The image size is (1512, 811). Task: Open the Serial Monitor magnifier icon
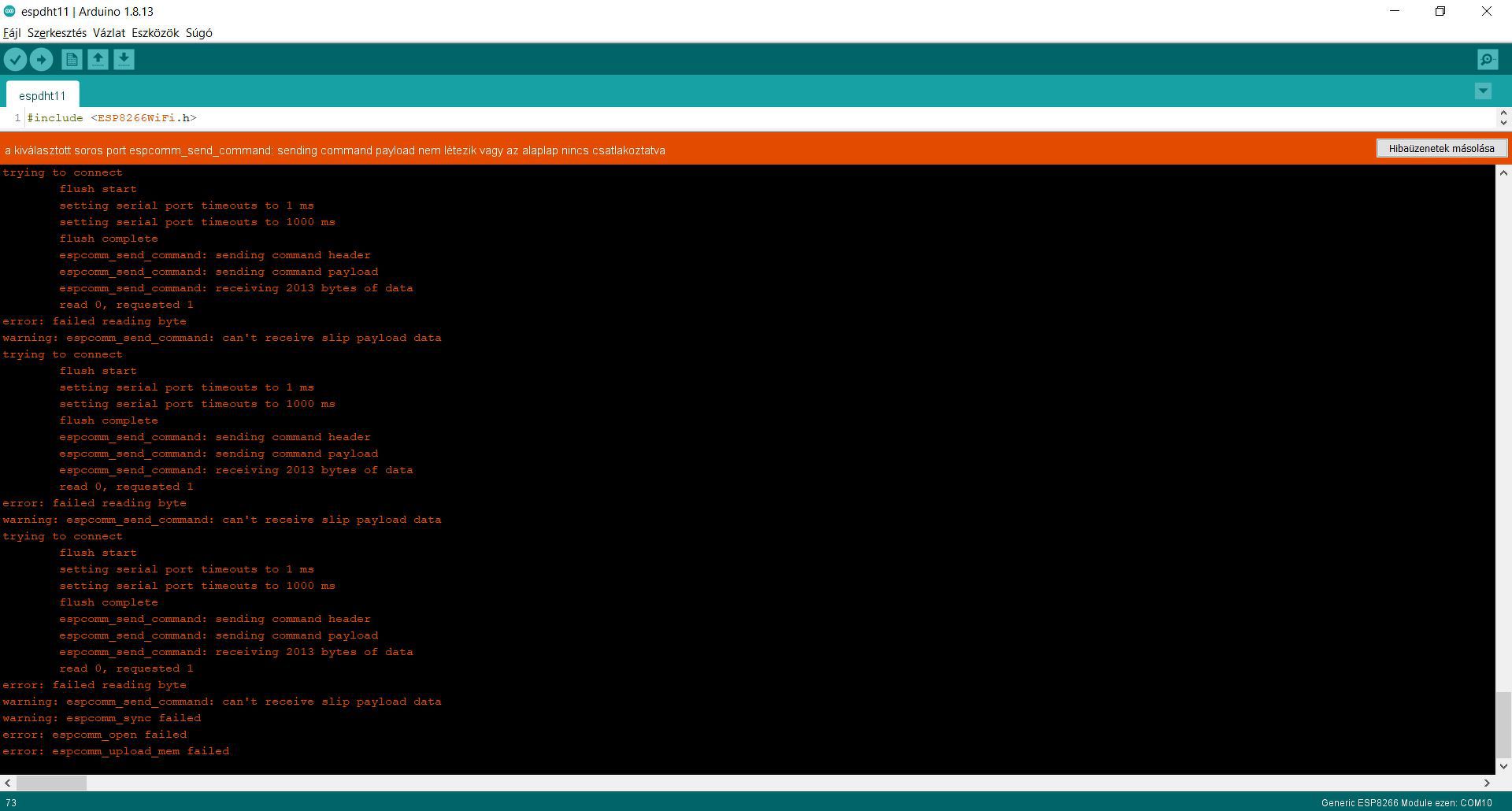(x=1488, y=59)
